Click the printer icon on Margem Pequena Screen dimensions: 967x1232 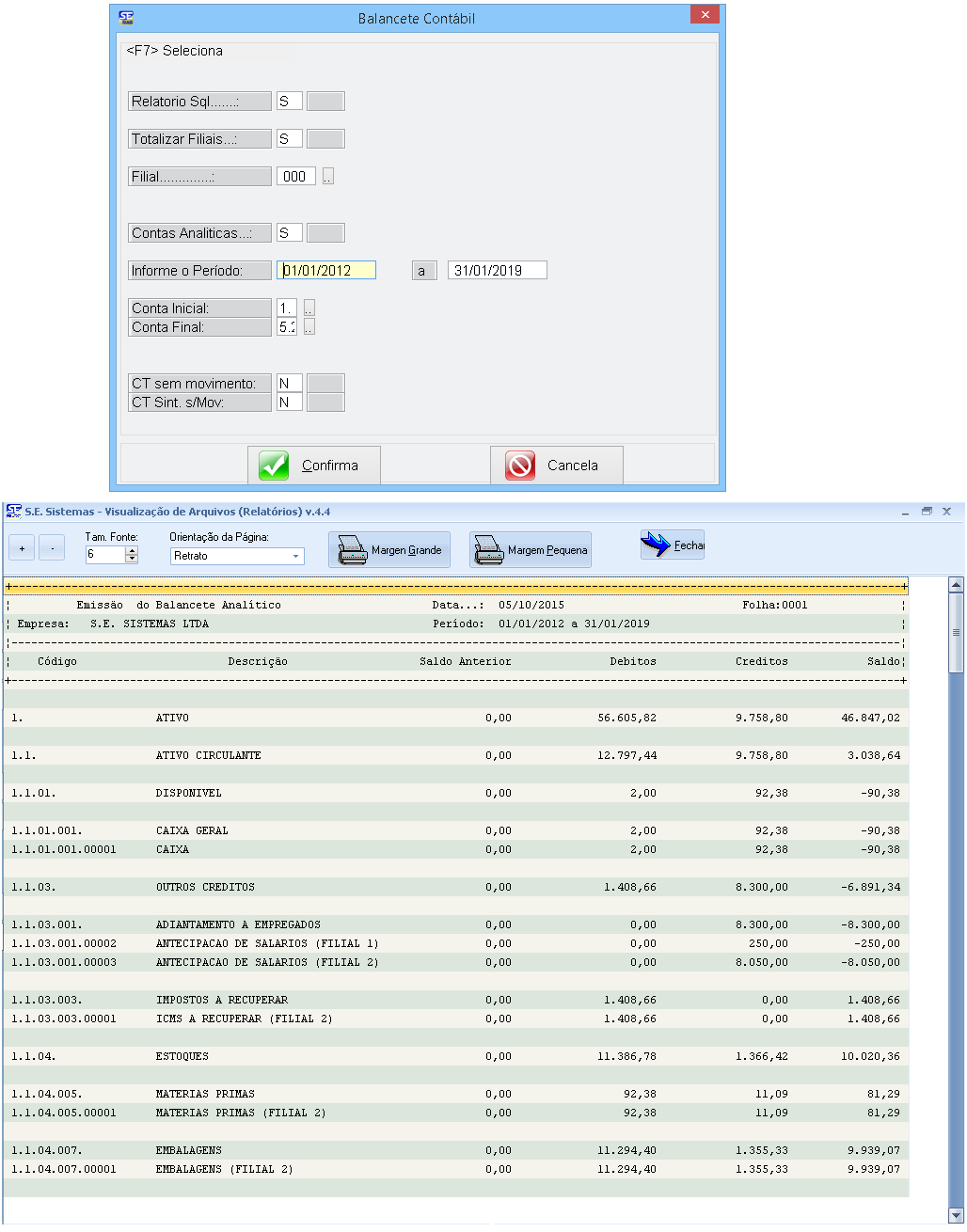(x=488, y=550)
